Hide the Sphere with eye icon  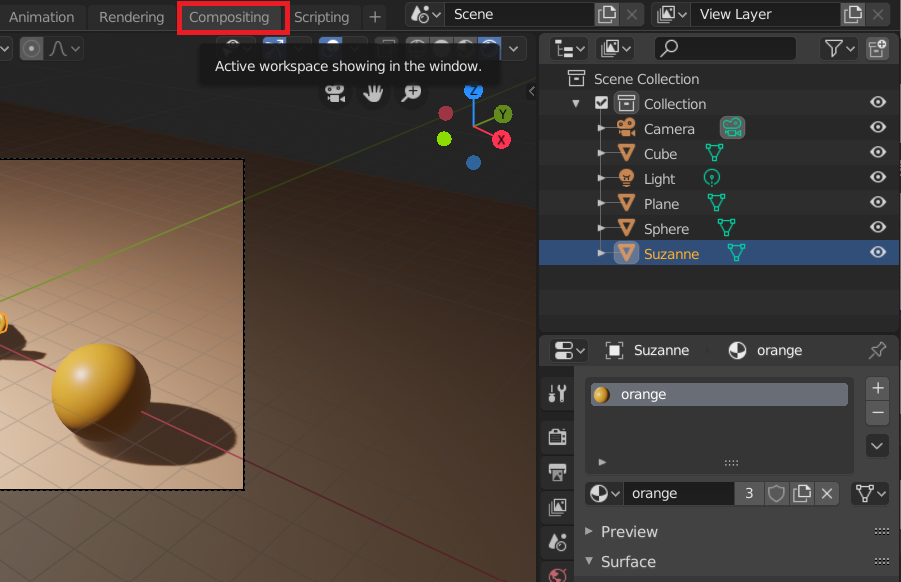(x=877, y=227)
